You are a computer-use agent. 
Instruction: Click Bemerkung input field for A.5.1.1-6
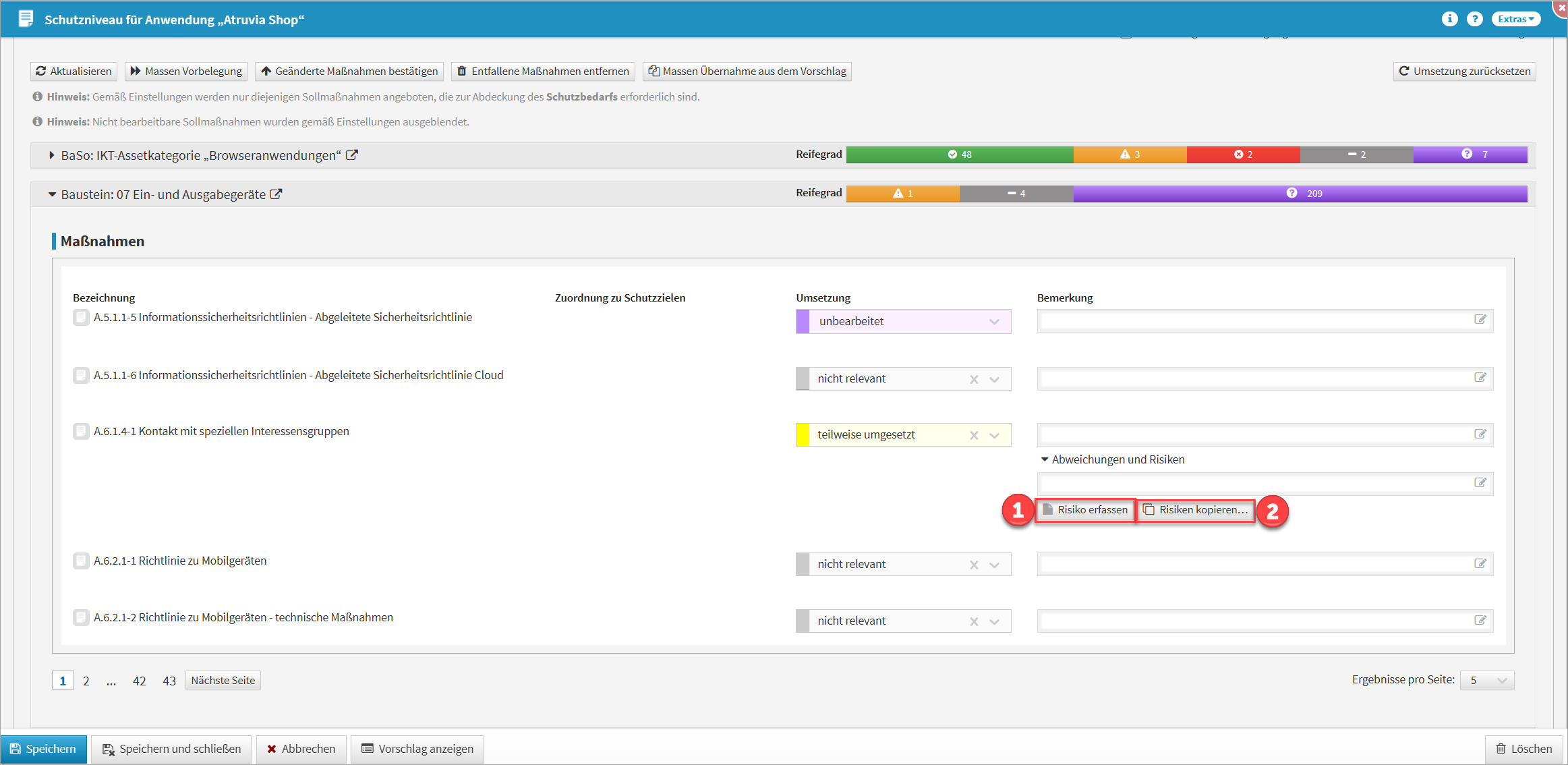coord(1254,378)
